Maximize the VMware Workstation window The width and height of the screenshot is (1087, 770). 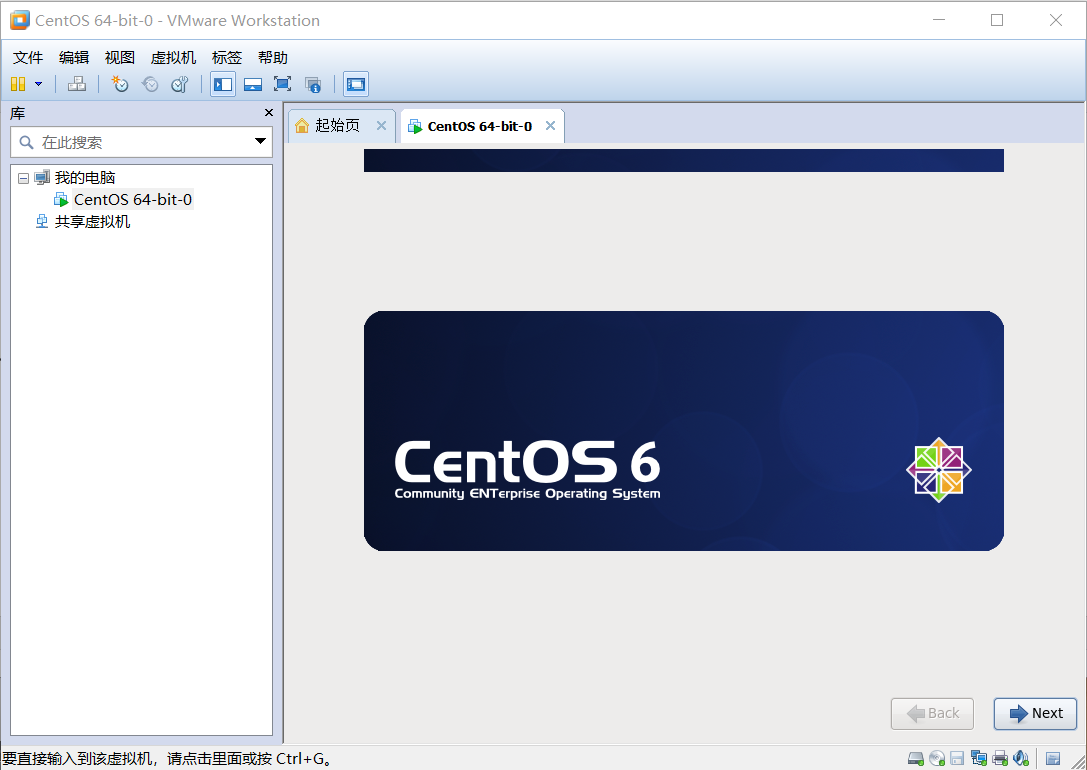coord(997,20)
